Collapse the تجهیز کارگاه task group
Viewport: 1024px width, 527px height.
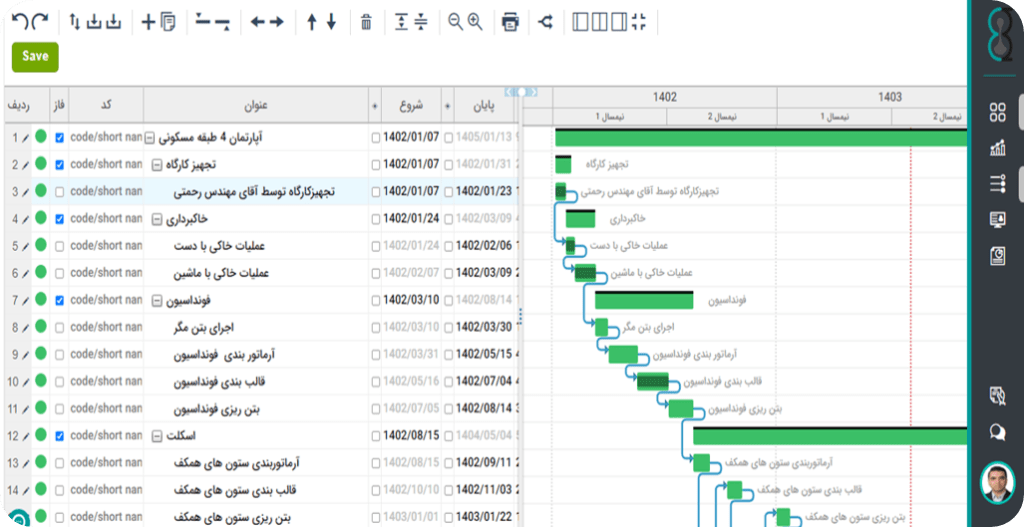point(157,164)
